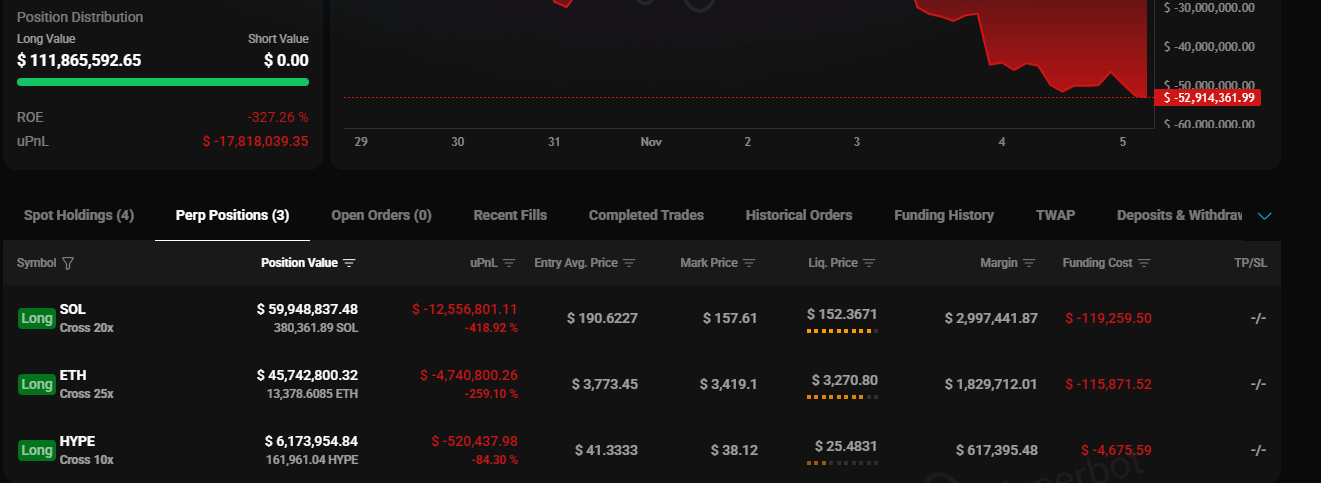
Task: Click the Symbol column filter funnel icon
Action: (68, 263)
